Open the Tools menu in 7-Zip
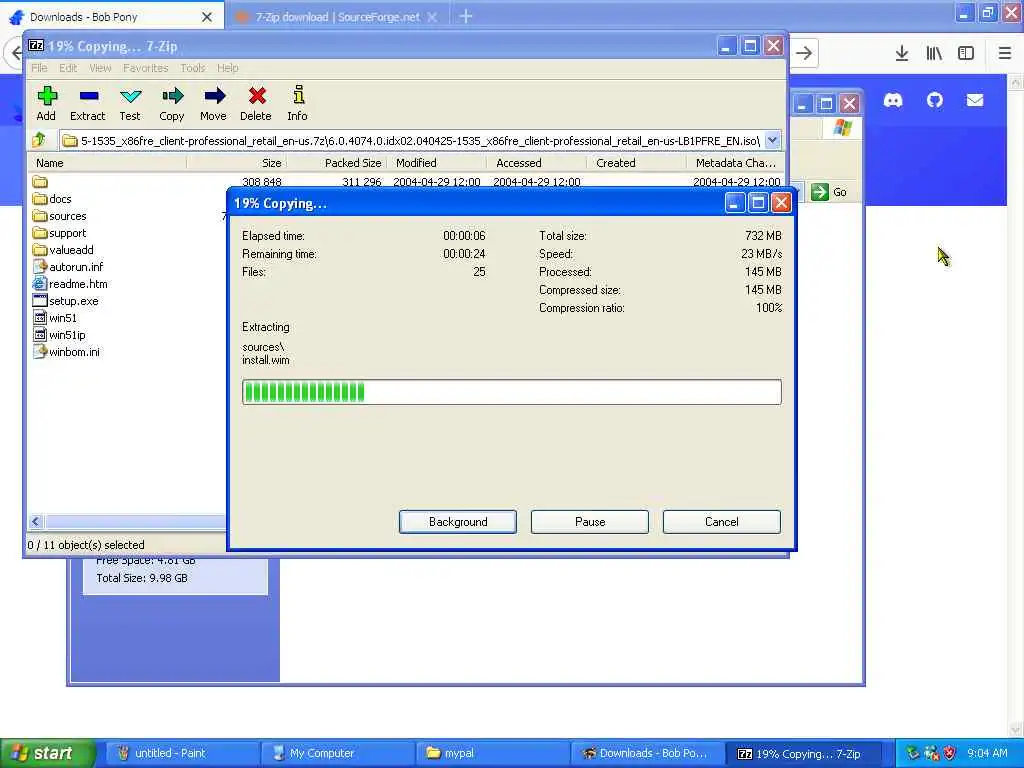This screenshot has height=768, width=1024. [x=193, y=68]
